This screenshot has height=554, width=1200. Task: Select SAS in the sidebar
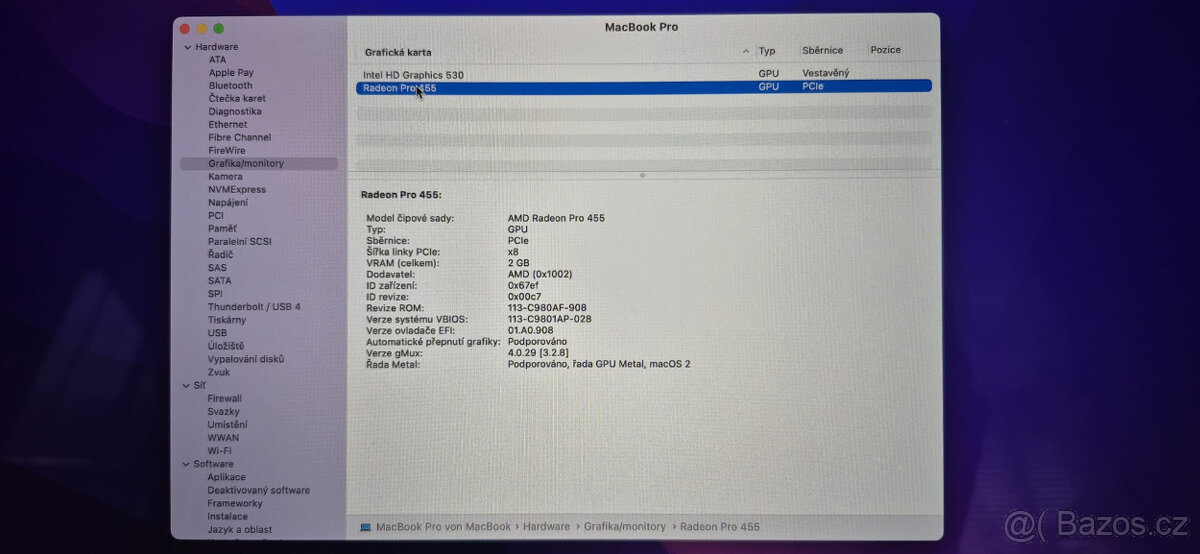click(x=217, y=268)
